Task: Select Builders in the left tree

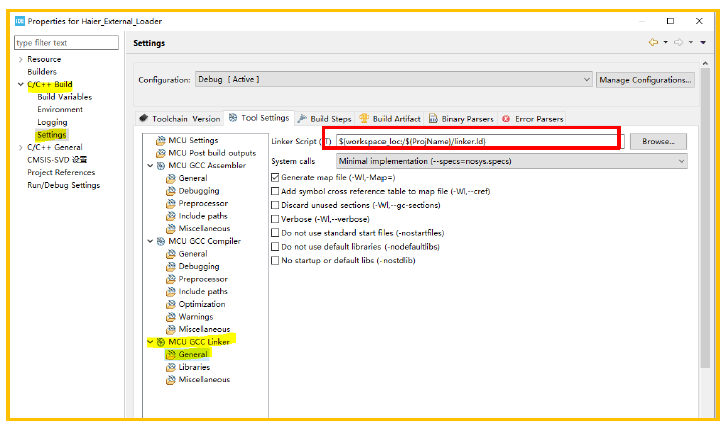Action: [x=42, y=72]
